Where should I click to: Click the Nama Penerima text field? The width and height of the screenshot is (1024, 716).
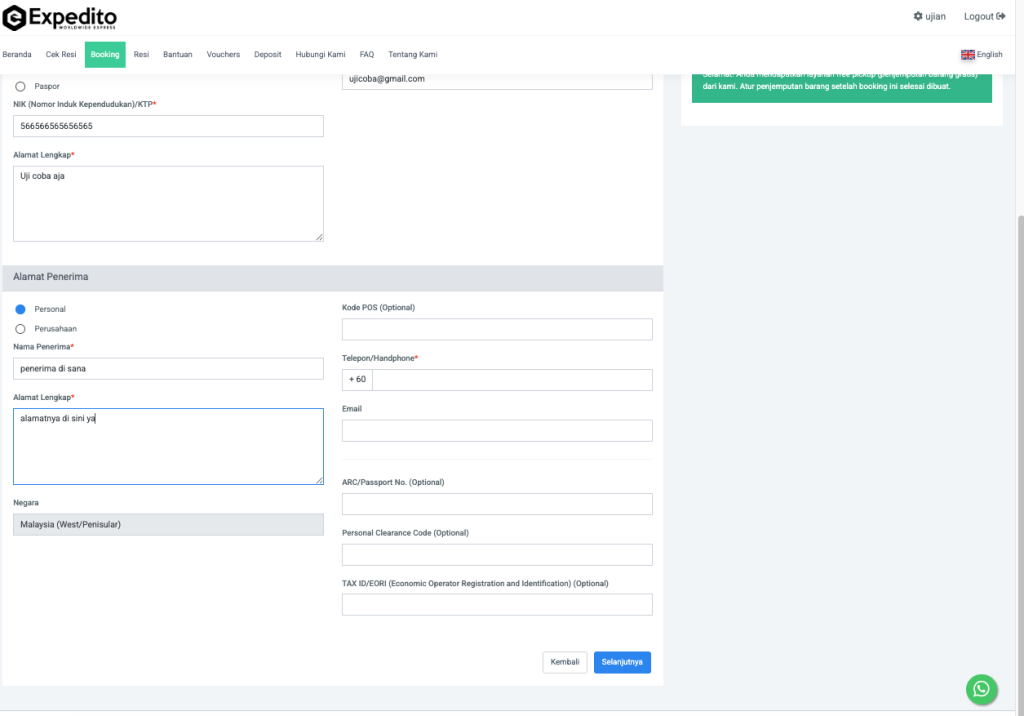[168, 369]
